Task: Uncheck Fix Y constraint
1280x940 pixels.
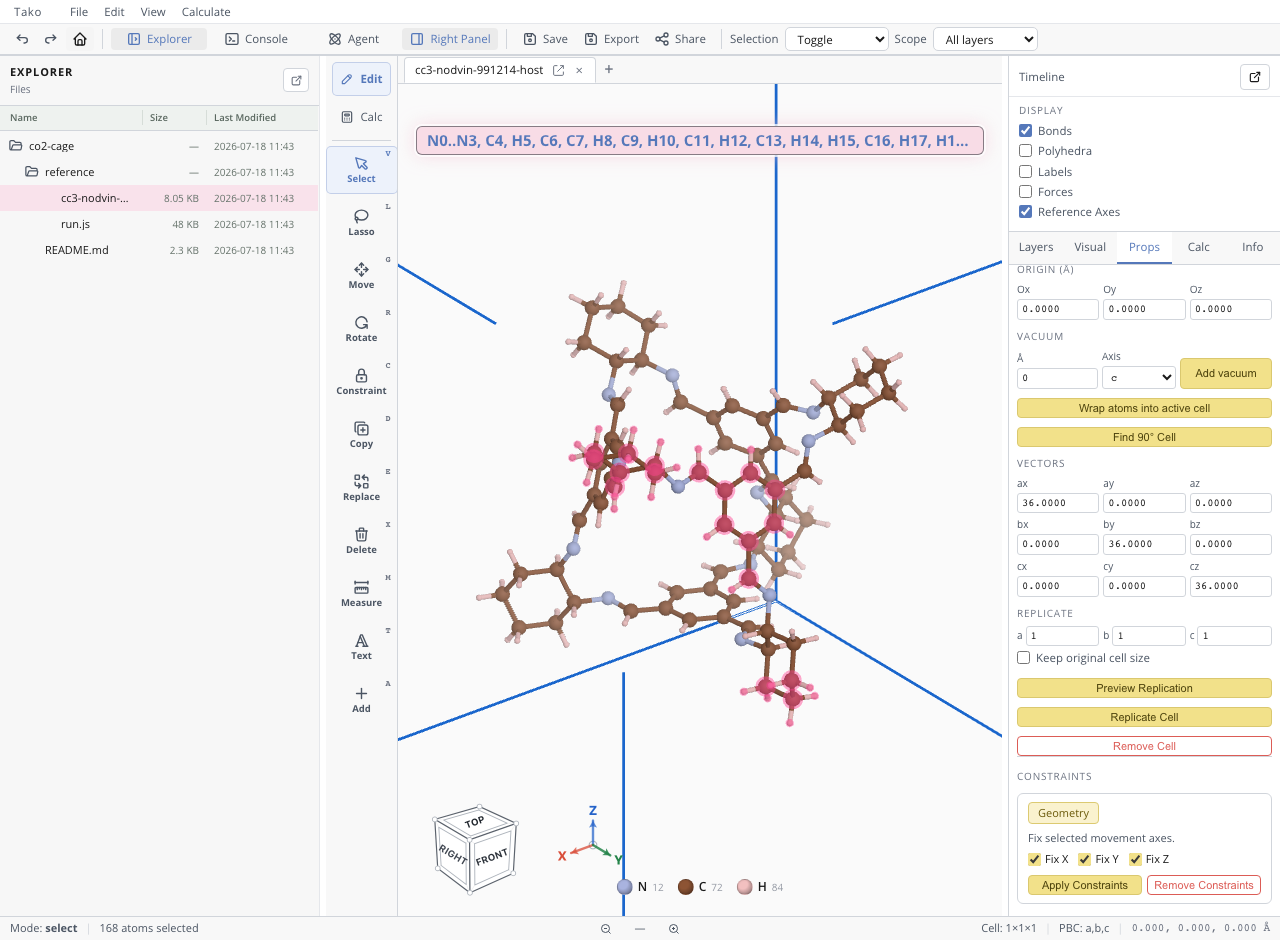Action: tap(1085, 859)
